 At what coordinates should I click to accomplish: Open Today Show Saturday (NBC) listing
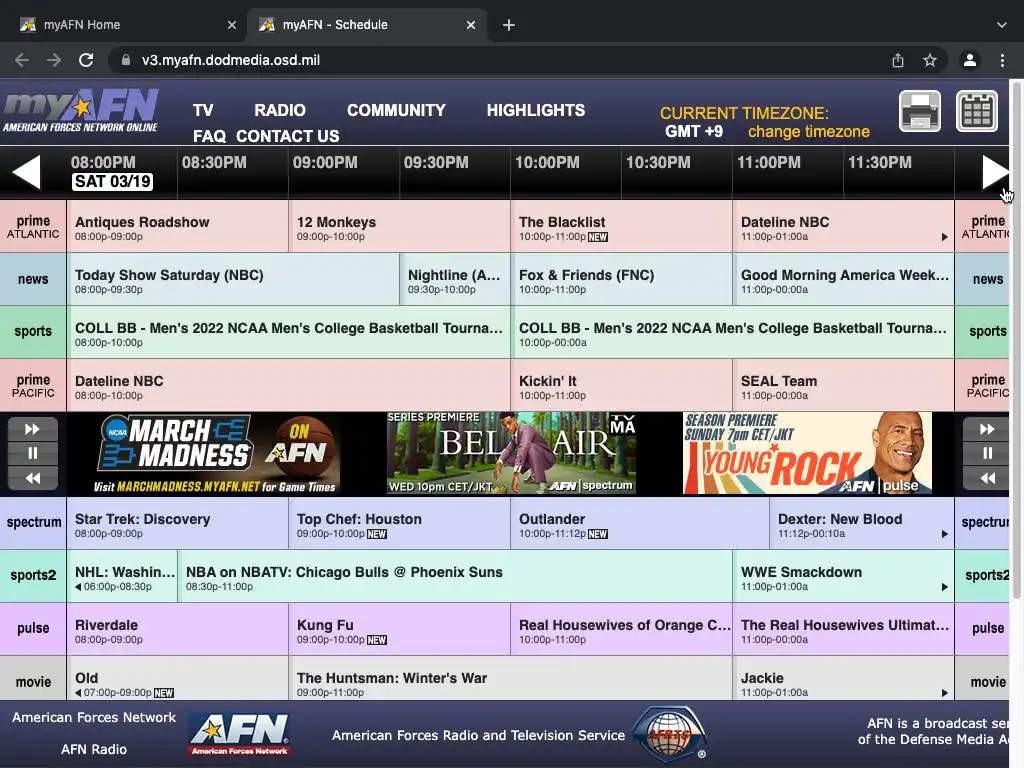point(233,280)
